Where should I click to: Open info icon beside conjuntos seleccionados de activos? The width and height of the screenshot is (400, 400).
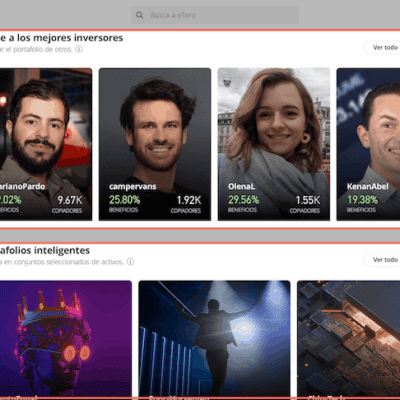[131, 262]
